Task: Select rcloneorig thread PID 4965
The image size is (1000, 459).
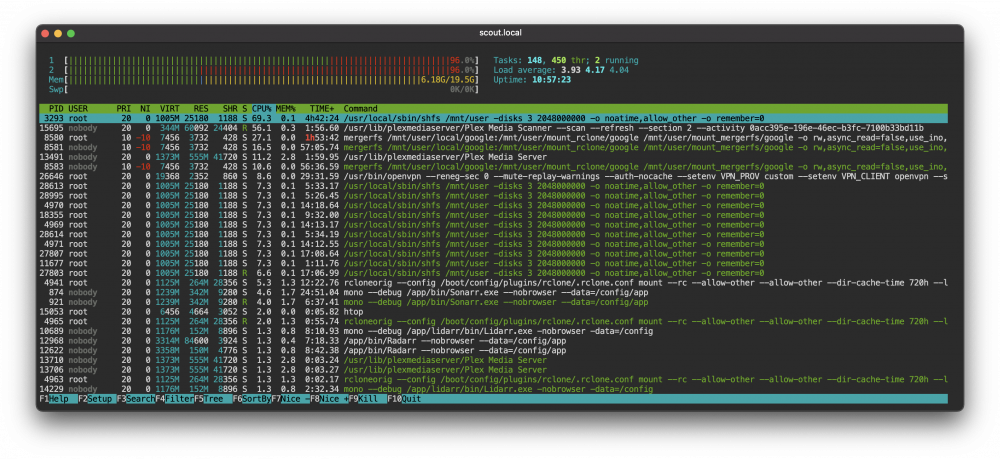Action: [493, 321]
